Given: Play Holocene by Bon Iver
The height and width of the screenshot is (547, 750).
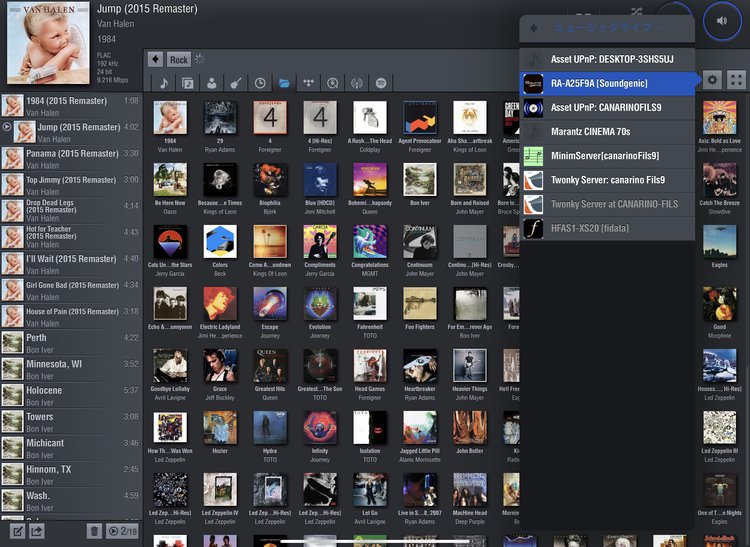Looking at the screenshot, I should click(x=71, y=395).
